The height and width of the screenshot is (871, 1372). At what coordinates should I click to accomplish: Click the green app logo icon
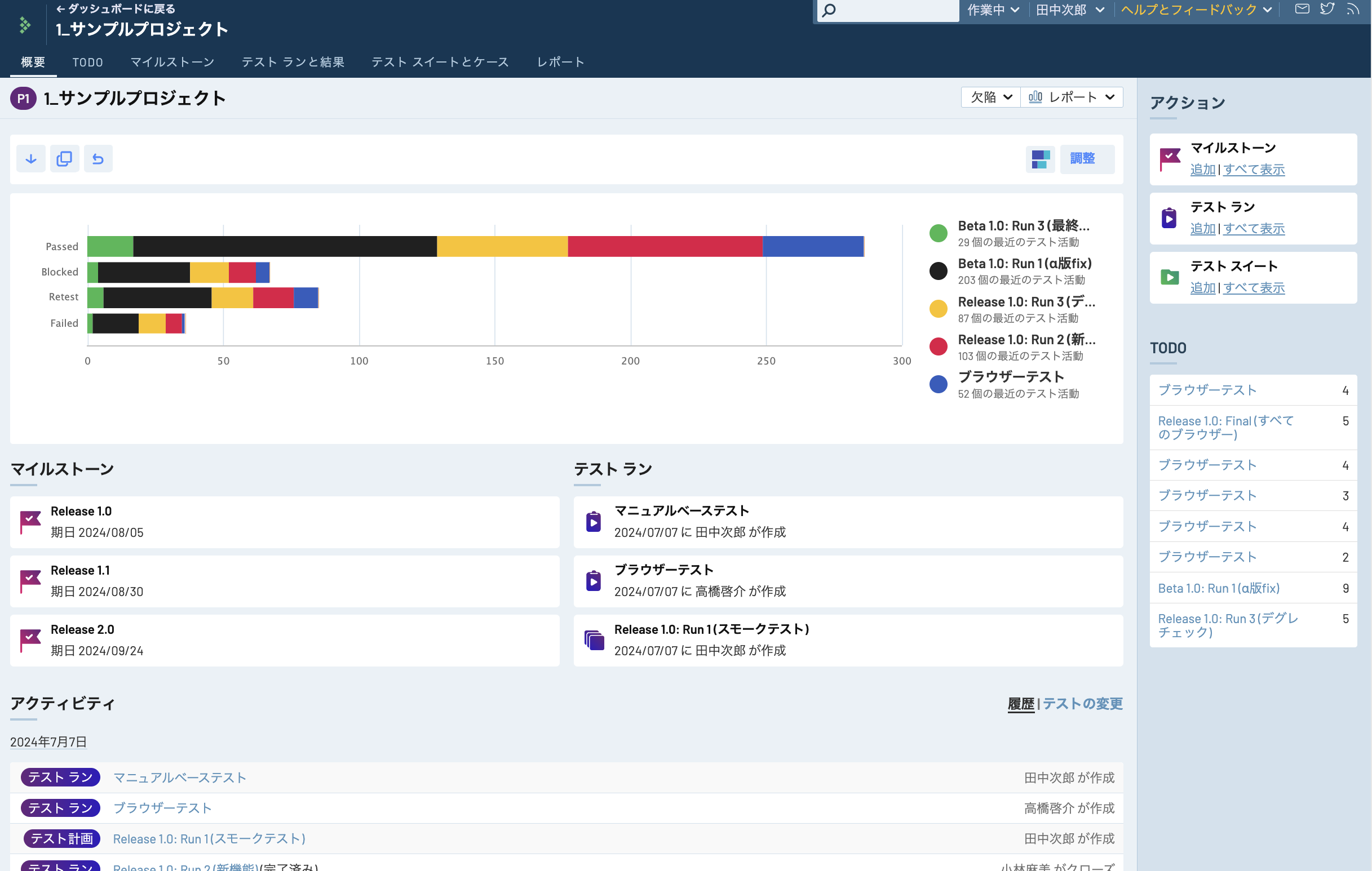point(24,25)
